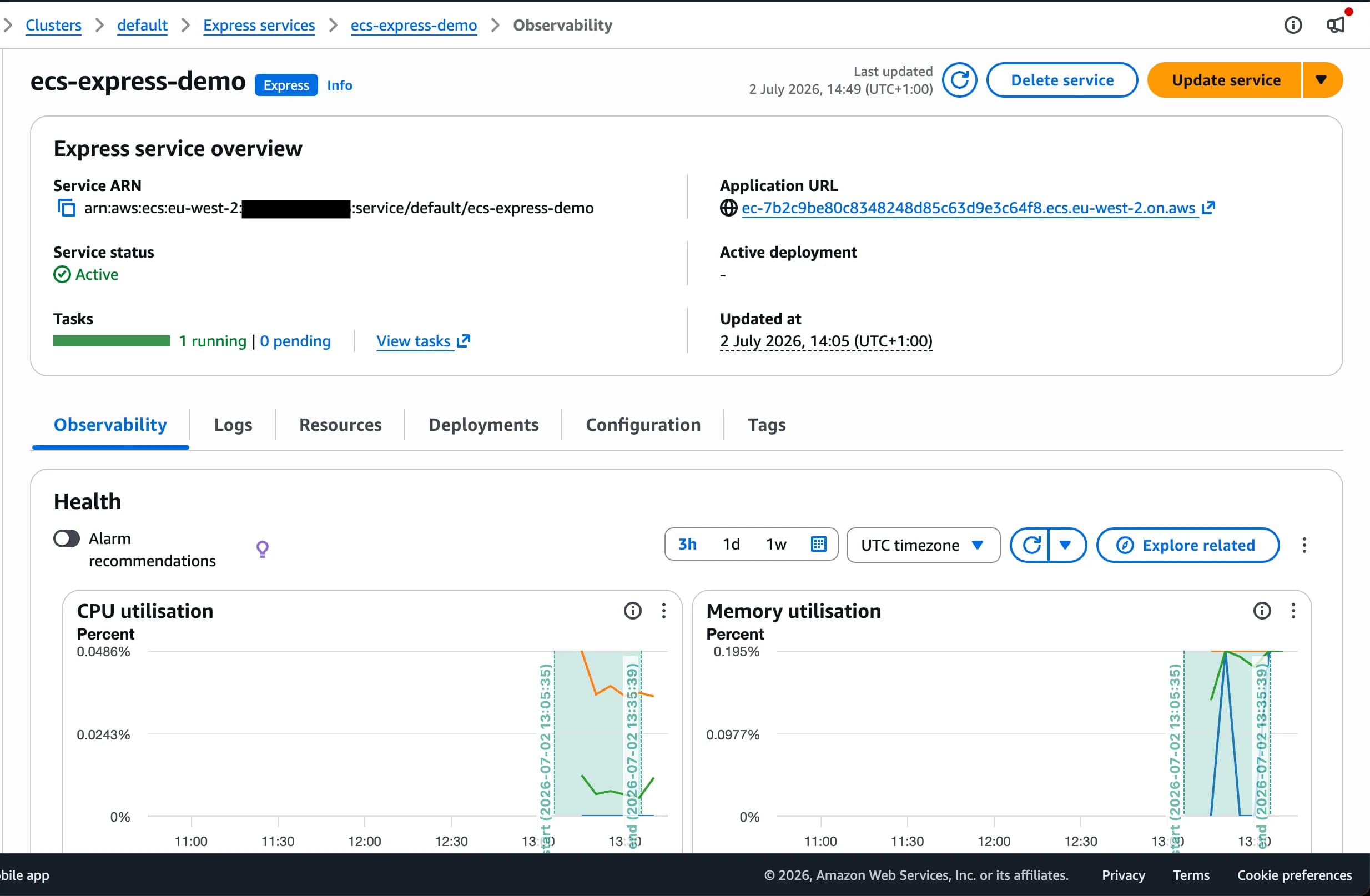Open the Health section three-dot menu
The image size is (1370, 896).
pos(1304,545)
